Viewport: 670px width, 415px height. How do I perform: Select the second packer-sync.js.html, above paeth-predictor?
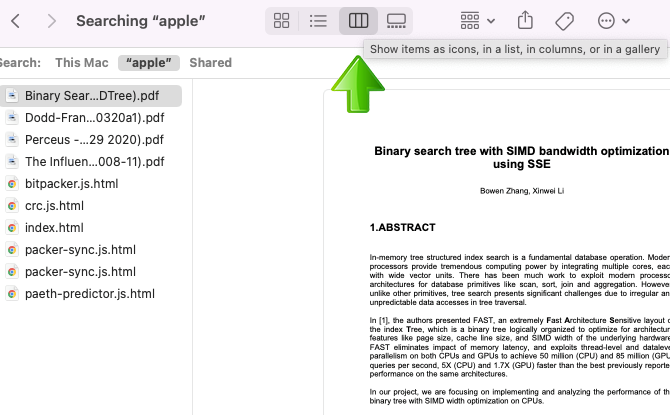pos(91,272)
